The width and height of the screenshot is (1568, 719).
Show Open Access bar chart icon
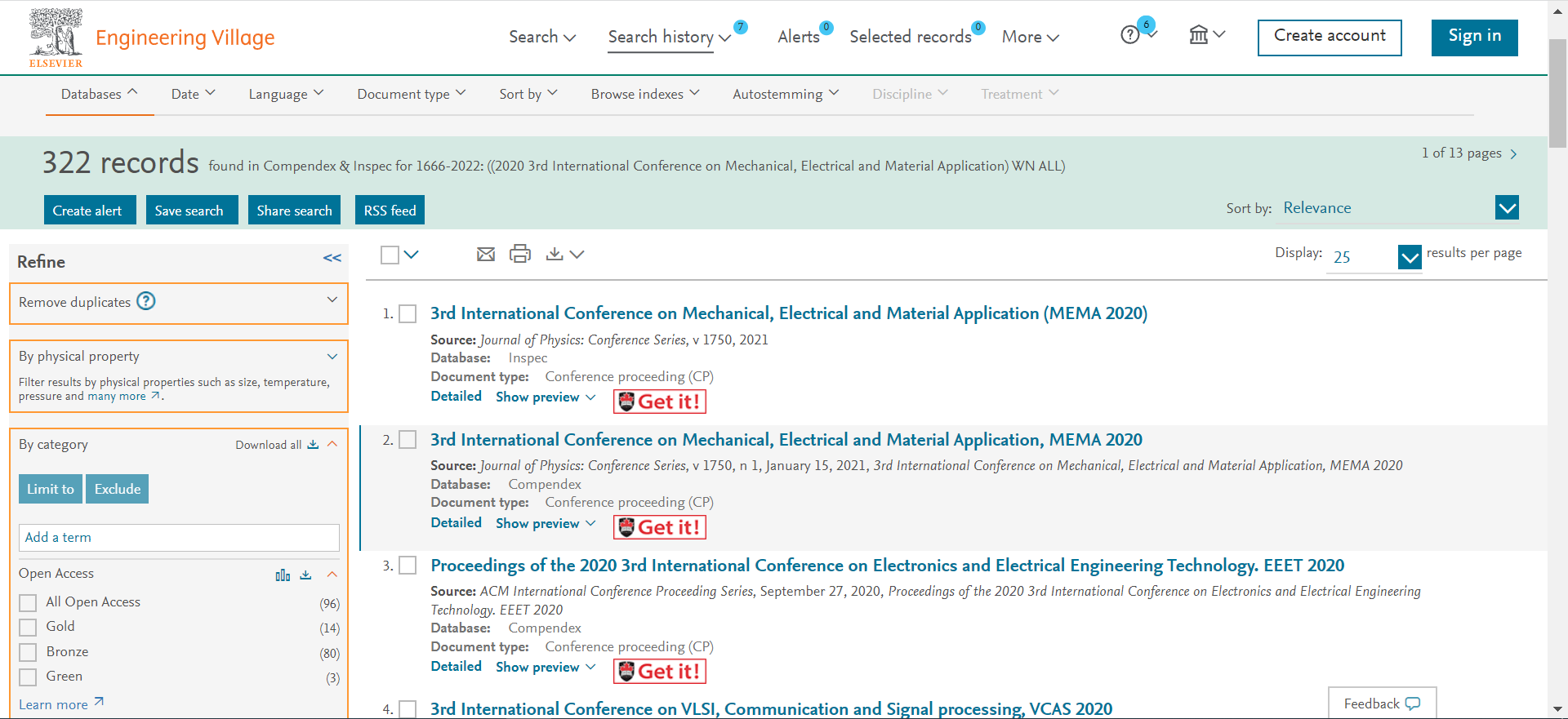pyautogui.click(x=283, y=575)
